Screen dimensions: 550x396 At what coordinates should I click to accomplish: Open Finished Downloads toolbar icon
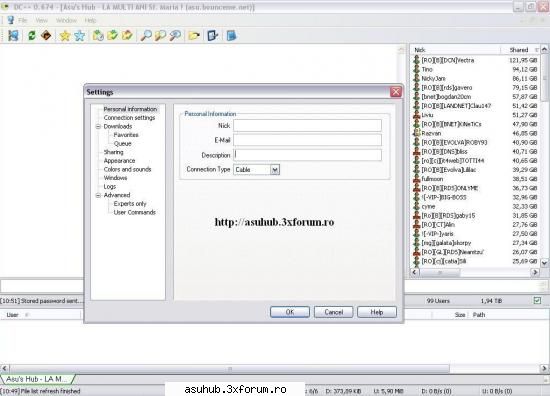(113, 35)
